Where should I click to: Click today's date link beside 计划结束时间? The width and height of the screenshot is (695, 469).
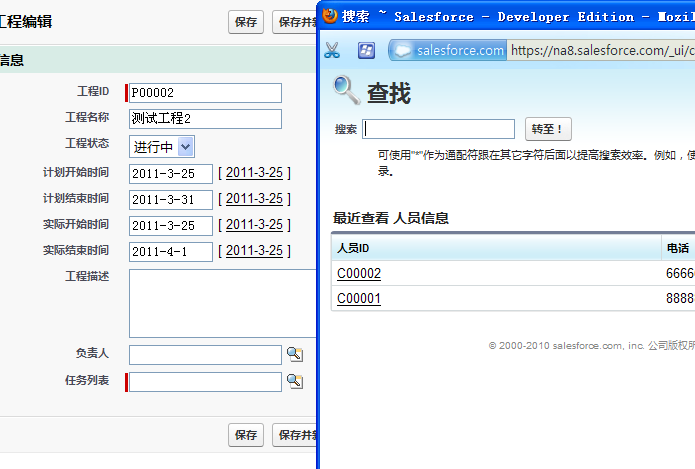point(254,199)
